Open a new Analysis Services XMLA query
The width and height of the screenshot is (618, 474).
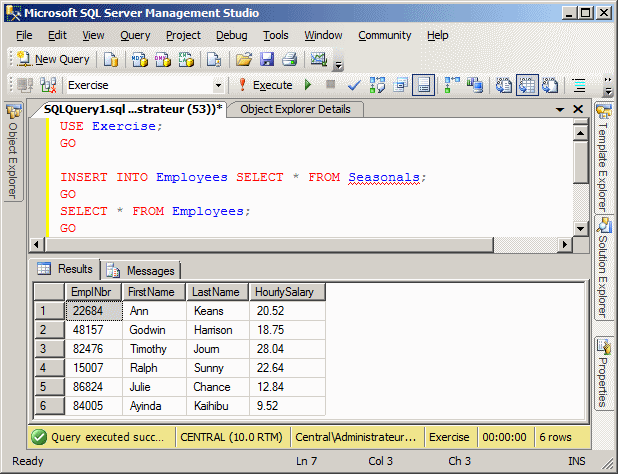click(186, 59)
